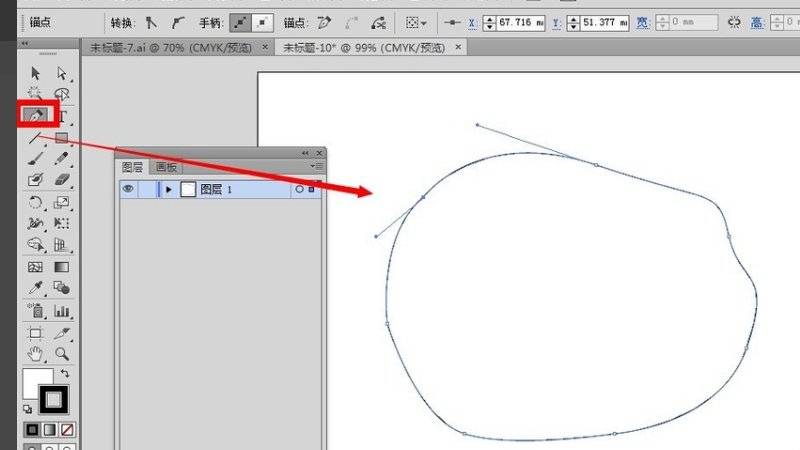Select the Zoom magnifier tool
Viewport: 800px width, 450px height.
pos(62,354)
